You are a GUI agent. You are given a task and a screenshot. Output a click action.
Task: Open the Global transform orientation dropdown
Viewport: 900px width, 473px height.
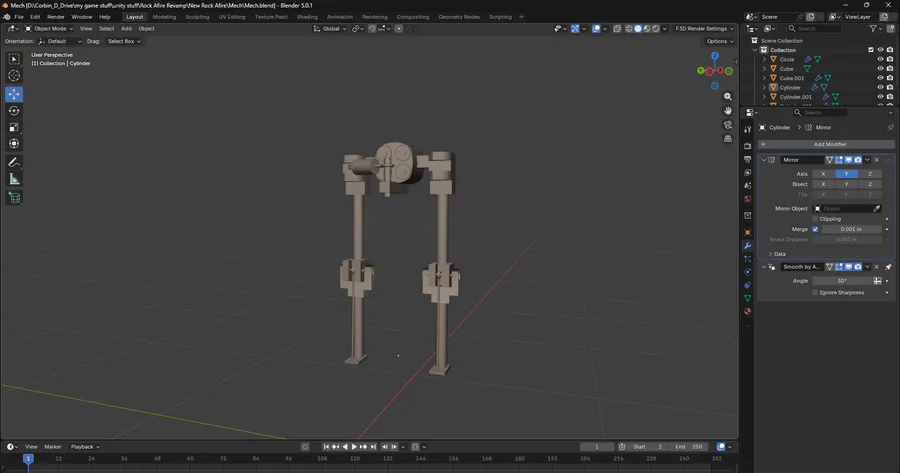tap(330, 28)
